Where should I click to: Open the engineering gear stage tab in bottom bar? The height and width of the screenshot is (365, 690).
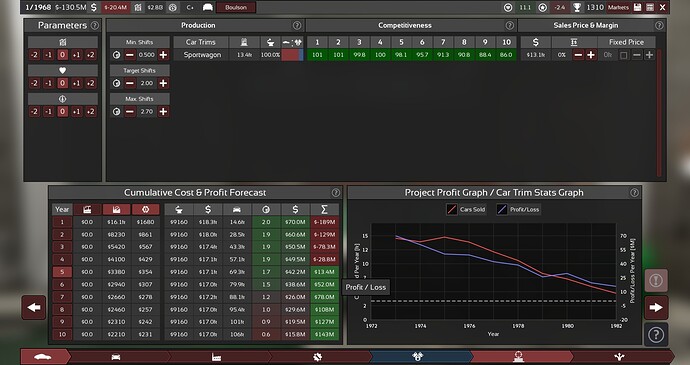click(x=317, y=357)
